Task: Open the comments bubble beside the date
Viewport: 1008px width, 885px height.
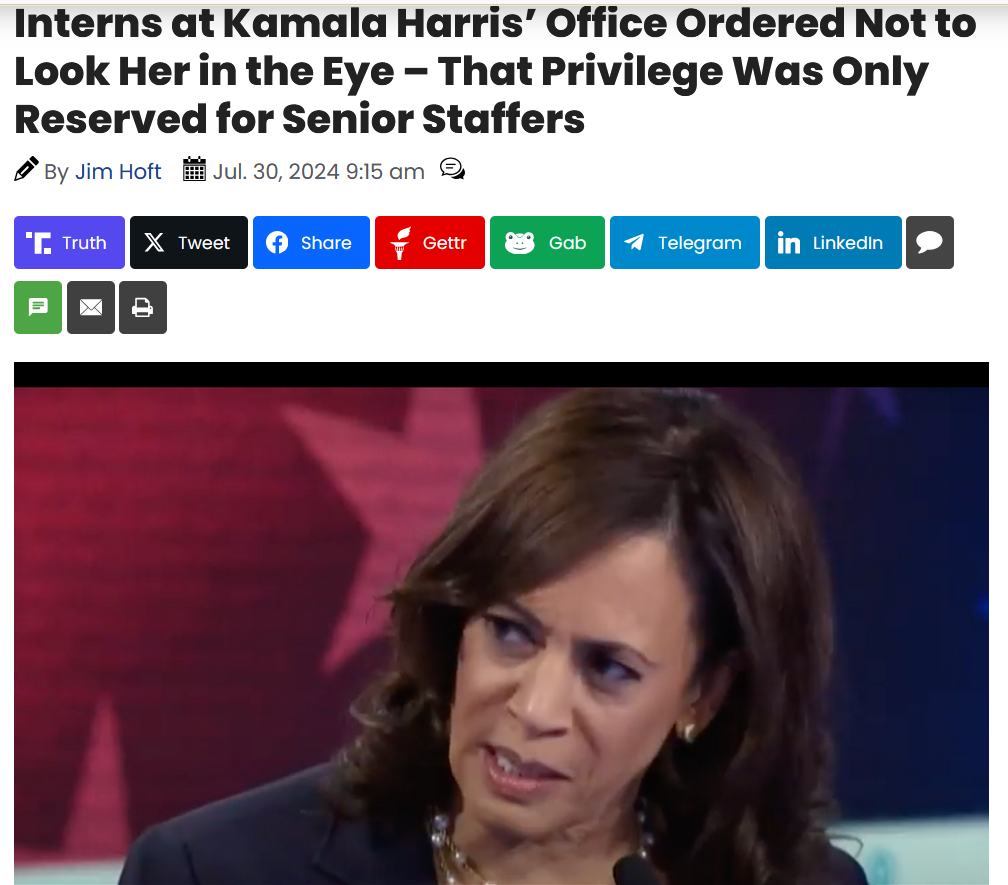Action: click(x=453, y=169)
